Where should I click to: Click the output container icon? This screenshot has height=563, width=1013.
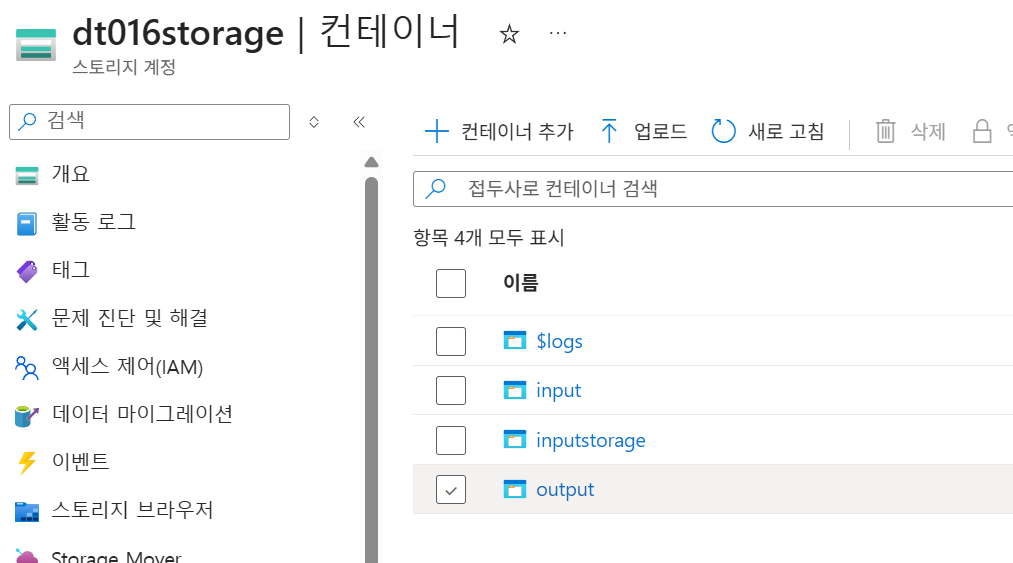point(515,489)
